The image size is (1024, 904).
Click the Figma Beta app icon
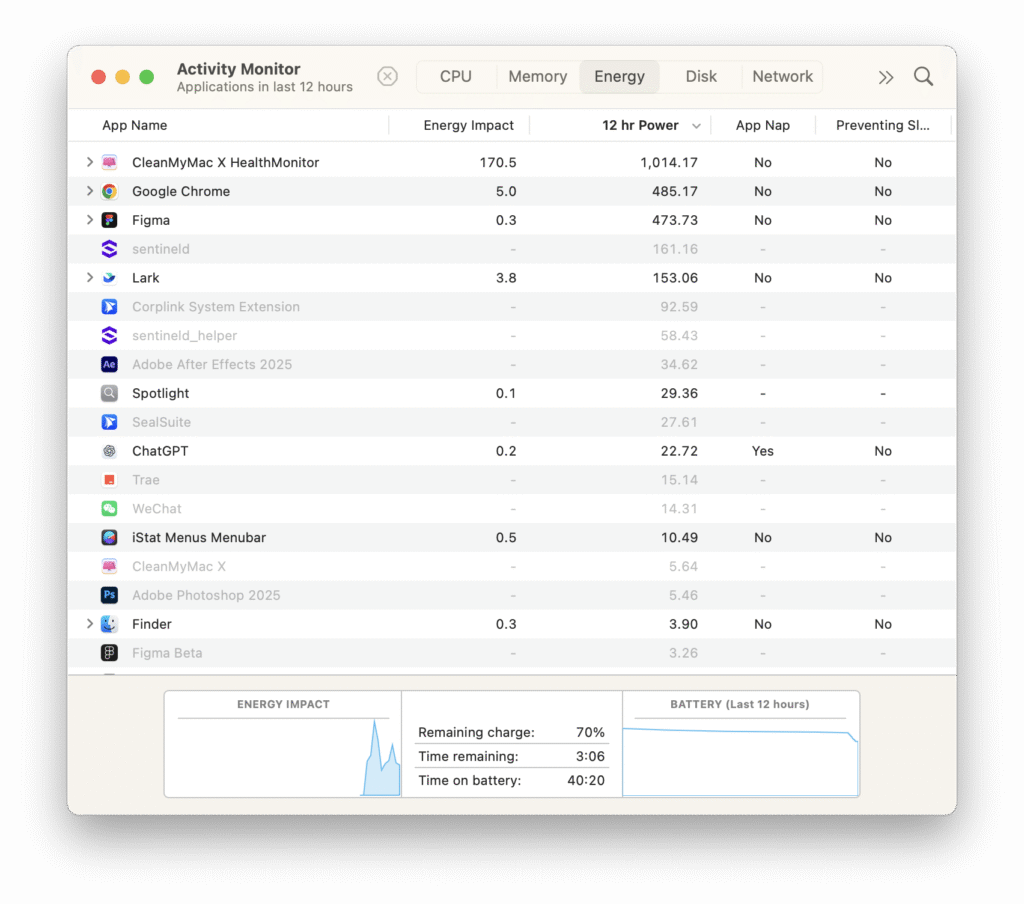[x=109, y=653]
